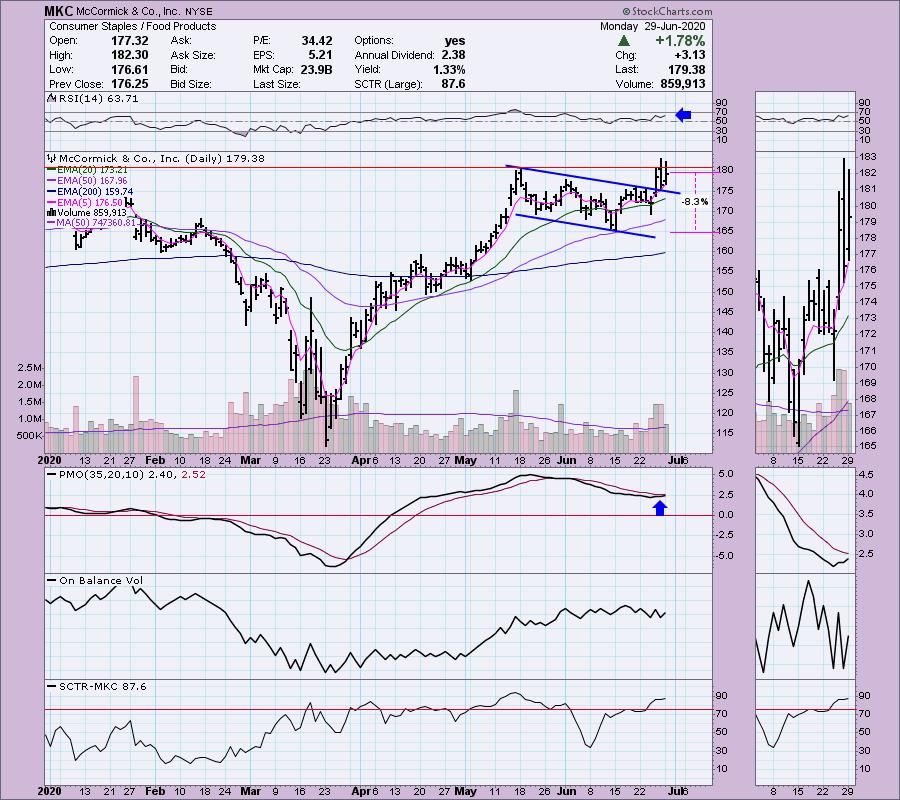Image resolution: width=900 pixels, height=800 pixels.
Task: Click the EMA(200) 159.74 legend entry
Action: pyautogui.click(x=95, y=192)
